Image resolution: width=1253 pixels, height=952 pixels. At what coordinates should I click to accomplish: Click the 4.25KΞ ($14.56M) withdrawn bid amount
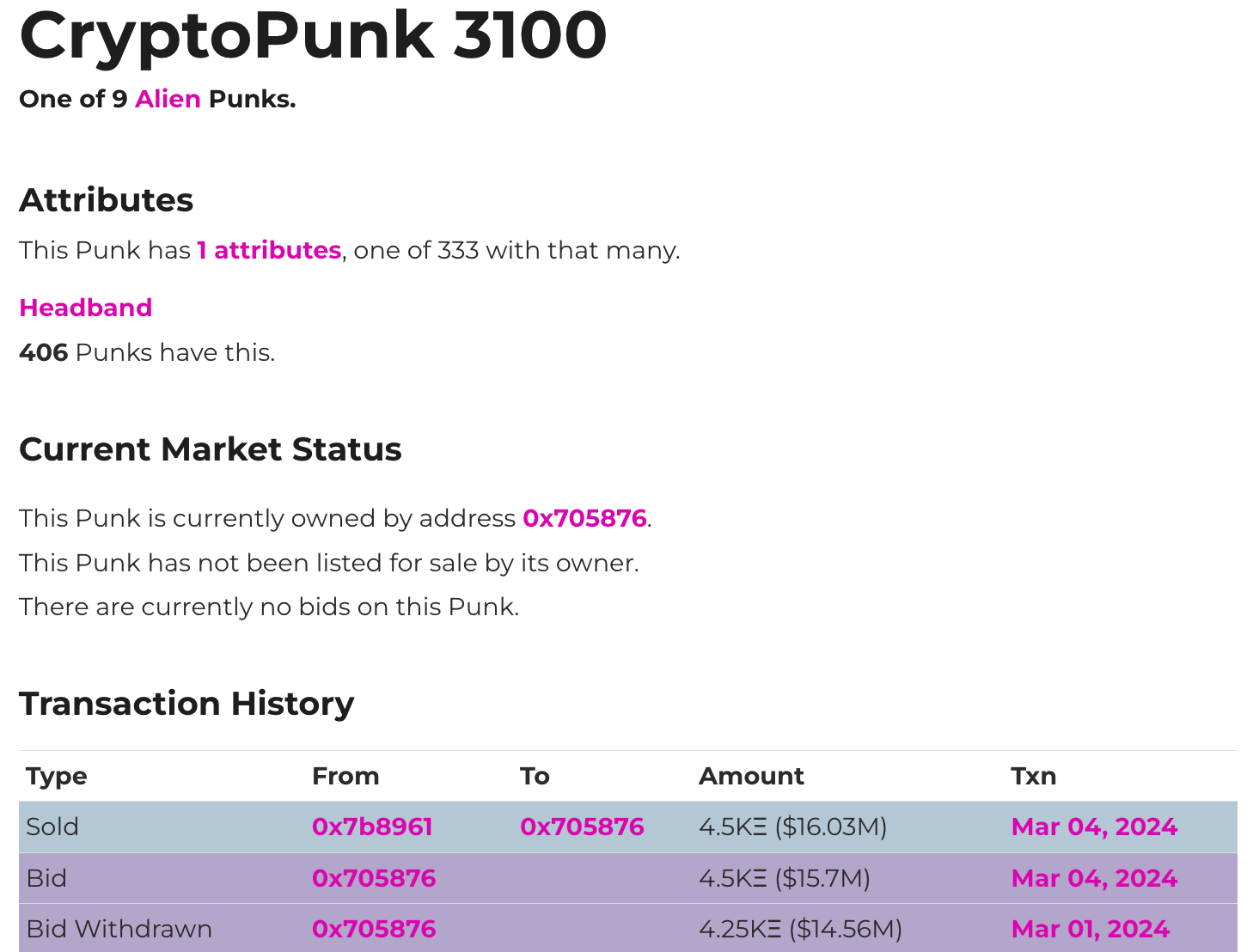pyautogui.click(x=800, y=929)
